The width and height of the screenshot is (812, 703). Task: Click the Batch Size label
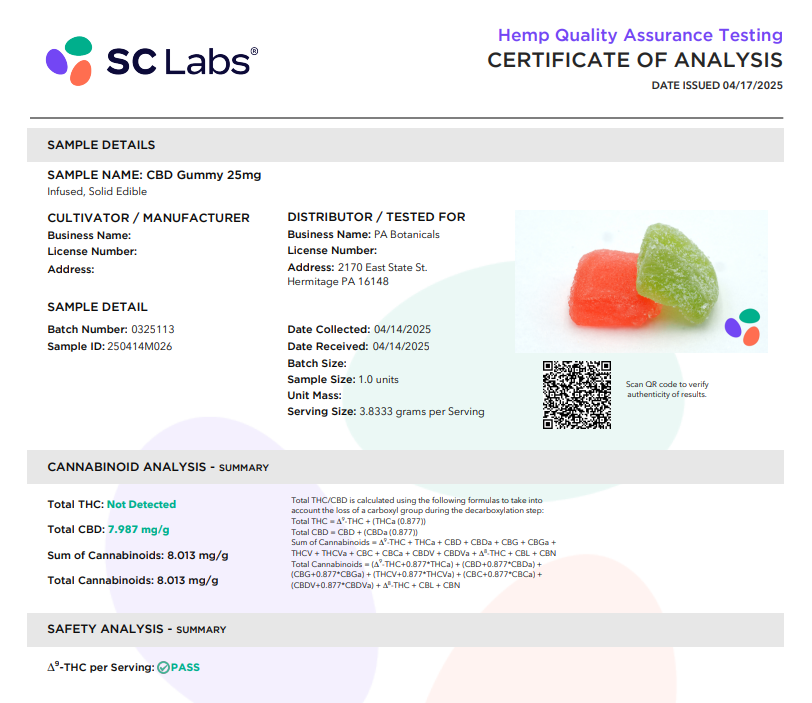click(317, 363)
